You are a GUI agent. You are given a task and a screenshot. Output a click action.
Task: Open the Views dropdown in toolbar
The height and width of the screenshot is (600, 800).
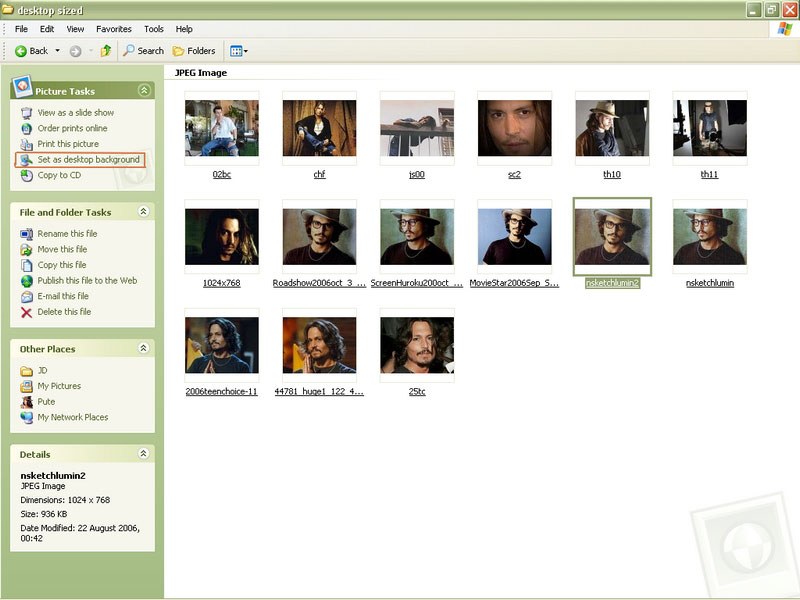(238, 51)
